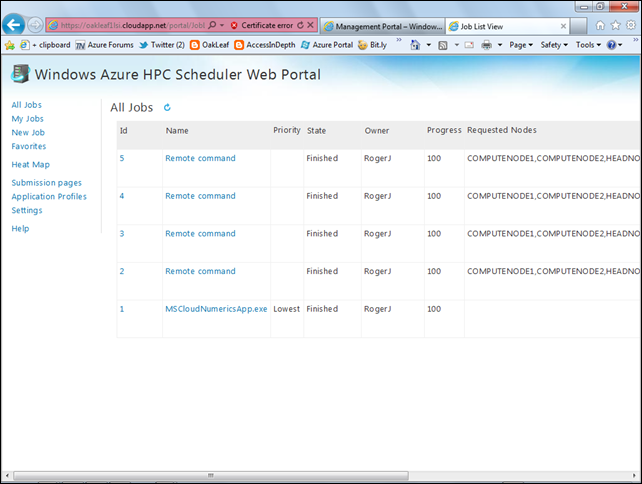The image size is (642, 484).
Task: Open Favorites in sidebar
Action: tap(29, 146)
